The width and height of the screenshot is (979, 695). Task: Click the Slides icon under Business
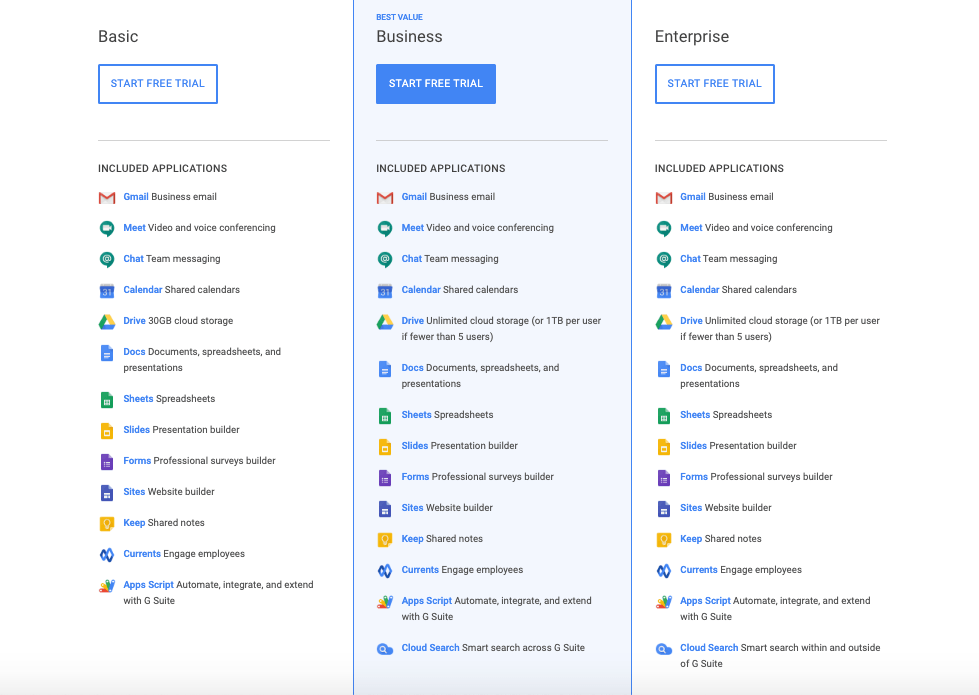point(385,446)
